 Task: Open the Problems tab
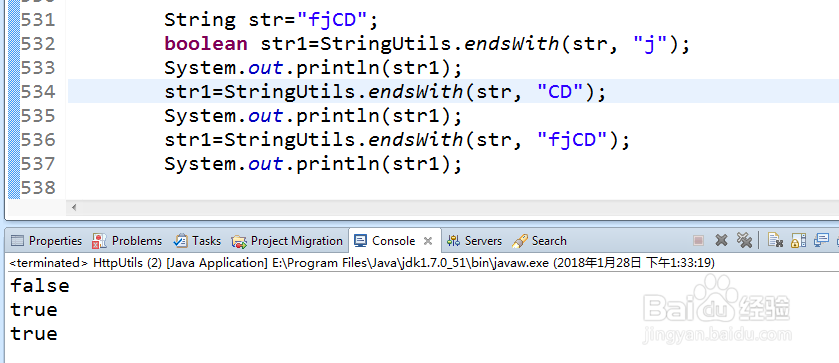pyautogui.click(x=127, y=241)
